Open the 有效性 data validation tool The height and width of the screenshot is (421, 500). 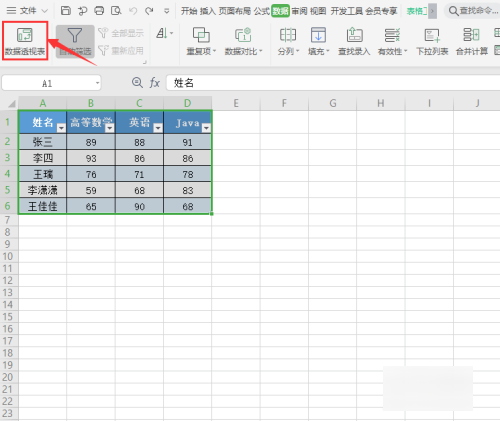(392, 41)
